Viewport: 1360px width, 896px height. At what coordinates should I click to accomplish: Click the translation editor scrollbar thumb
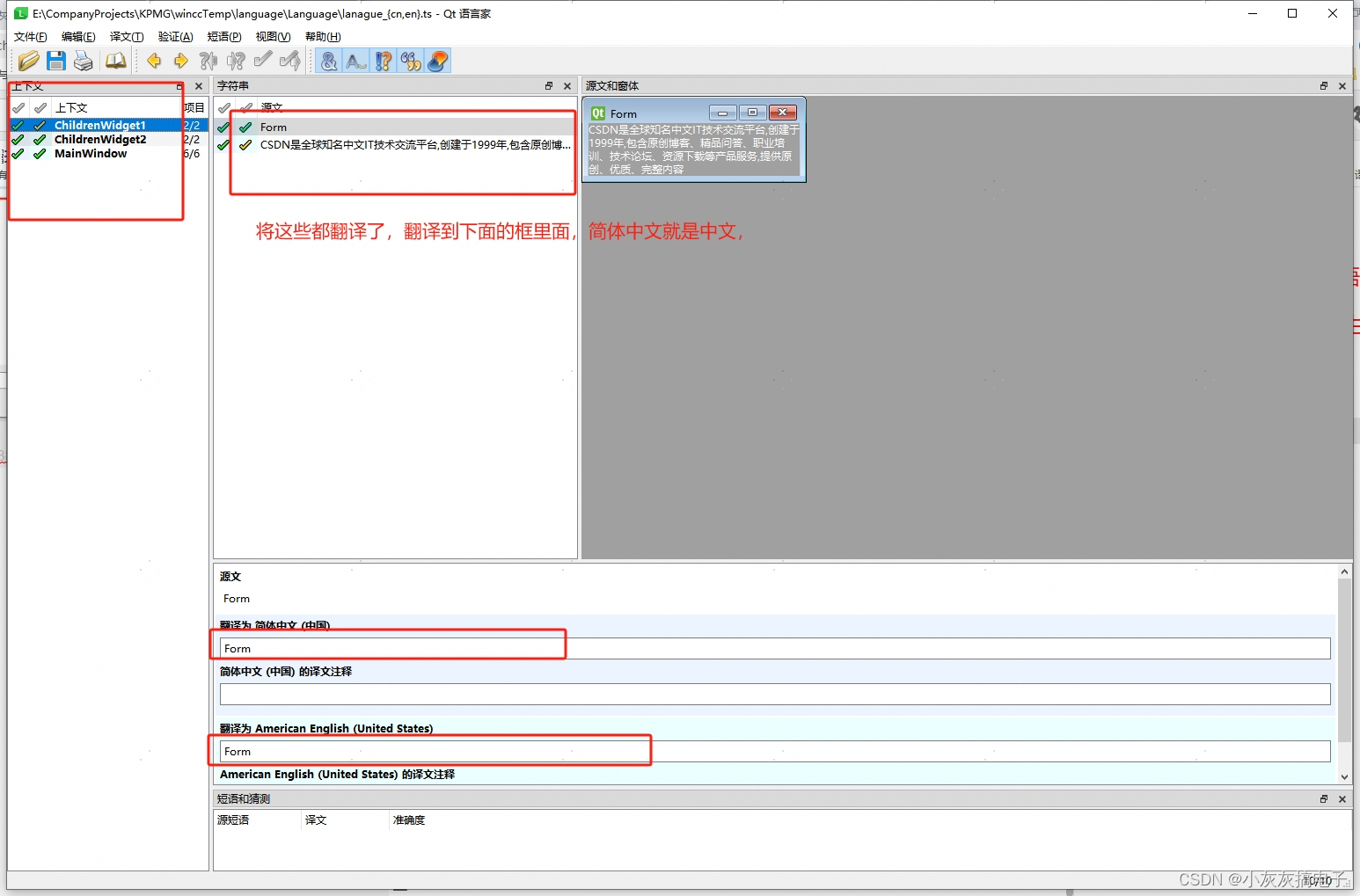(1344, 660)
